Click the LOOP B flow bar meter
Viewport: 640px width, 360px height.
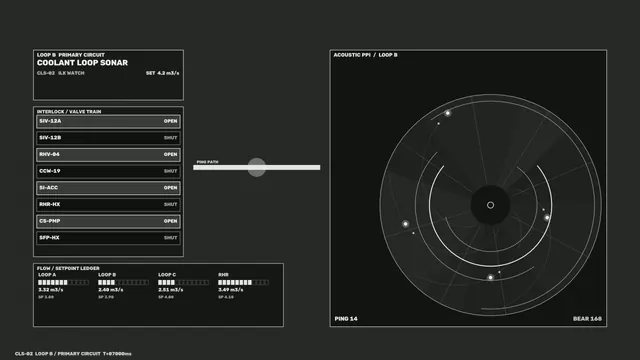tap(123, 282)
